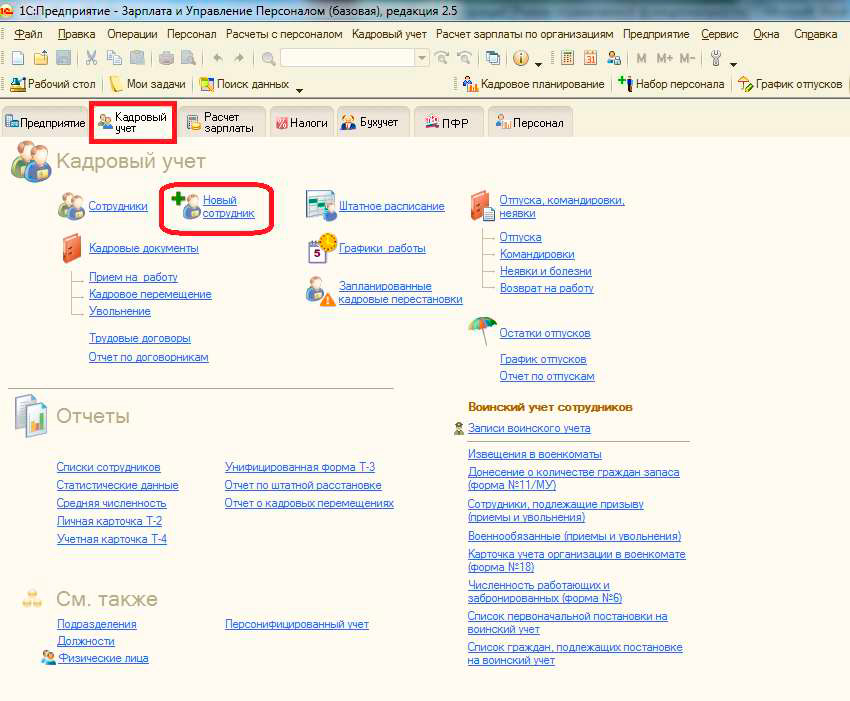Click the window list icon
The image size is (850, 701).
(x=493, y=57)
